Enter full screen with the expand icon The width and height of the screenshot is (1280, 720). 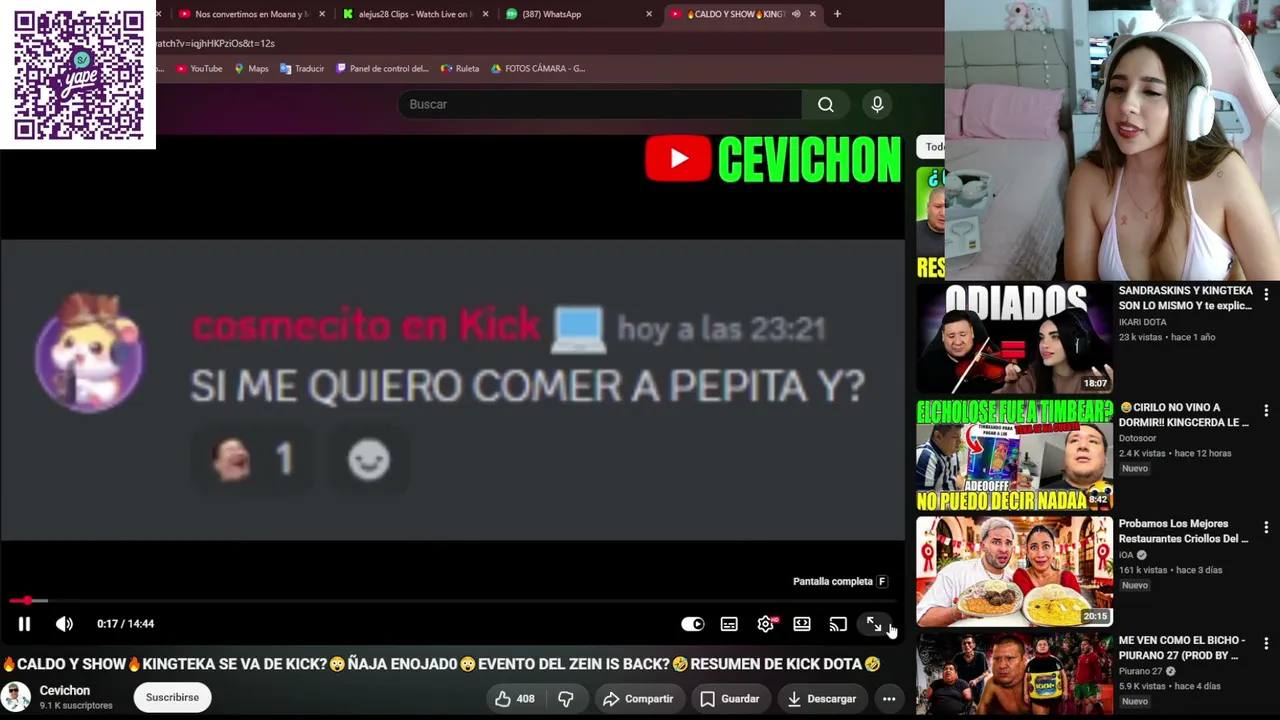click(874, 624)
